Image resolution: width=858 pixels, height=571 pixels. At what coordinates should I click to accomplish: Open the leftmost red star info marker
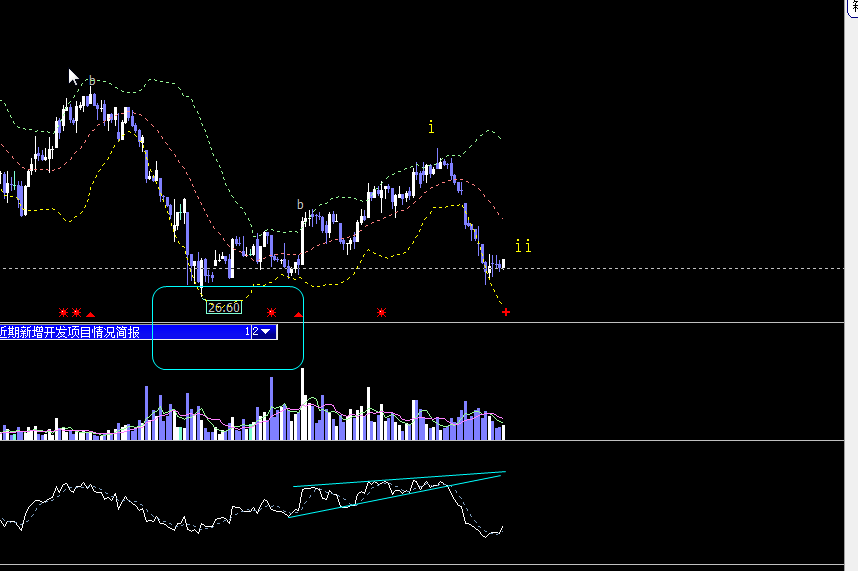(x=63, y=313)
